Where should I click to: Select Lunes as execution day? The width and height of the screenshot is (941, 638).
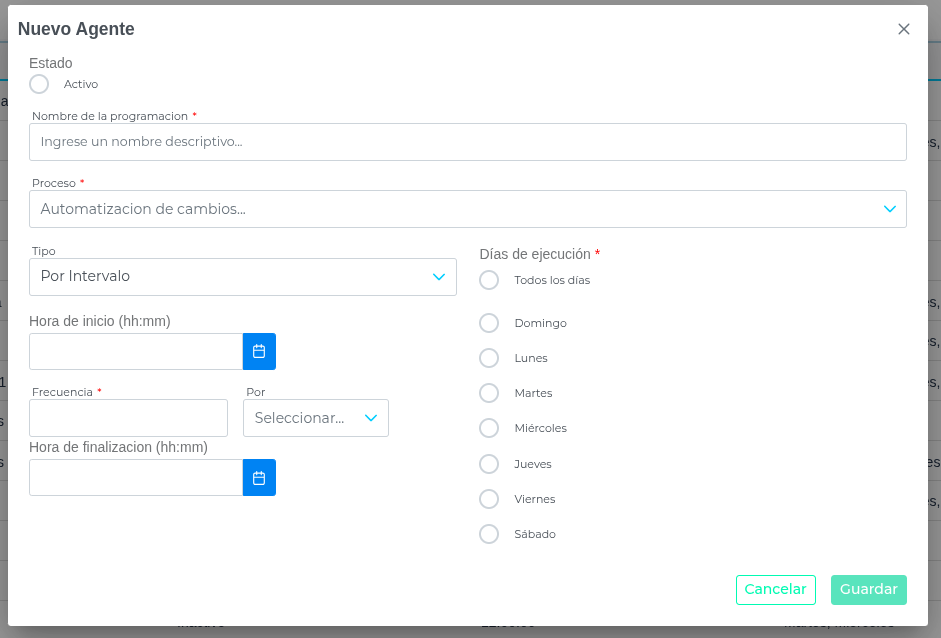[489, 358]
